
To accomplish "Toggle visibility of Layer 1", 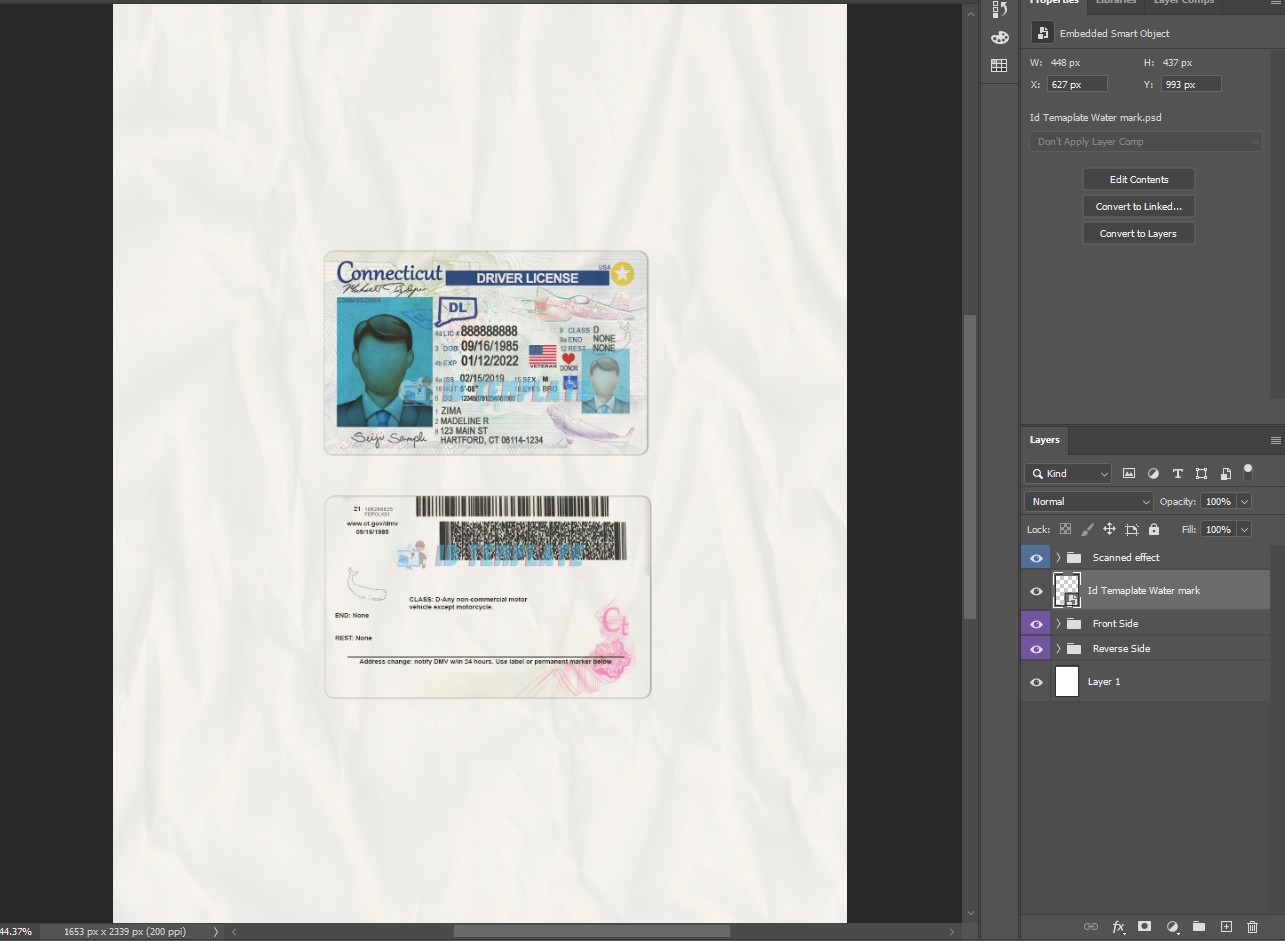I will (x=1036, y=682).
